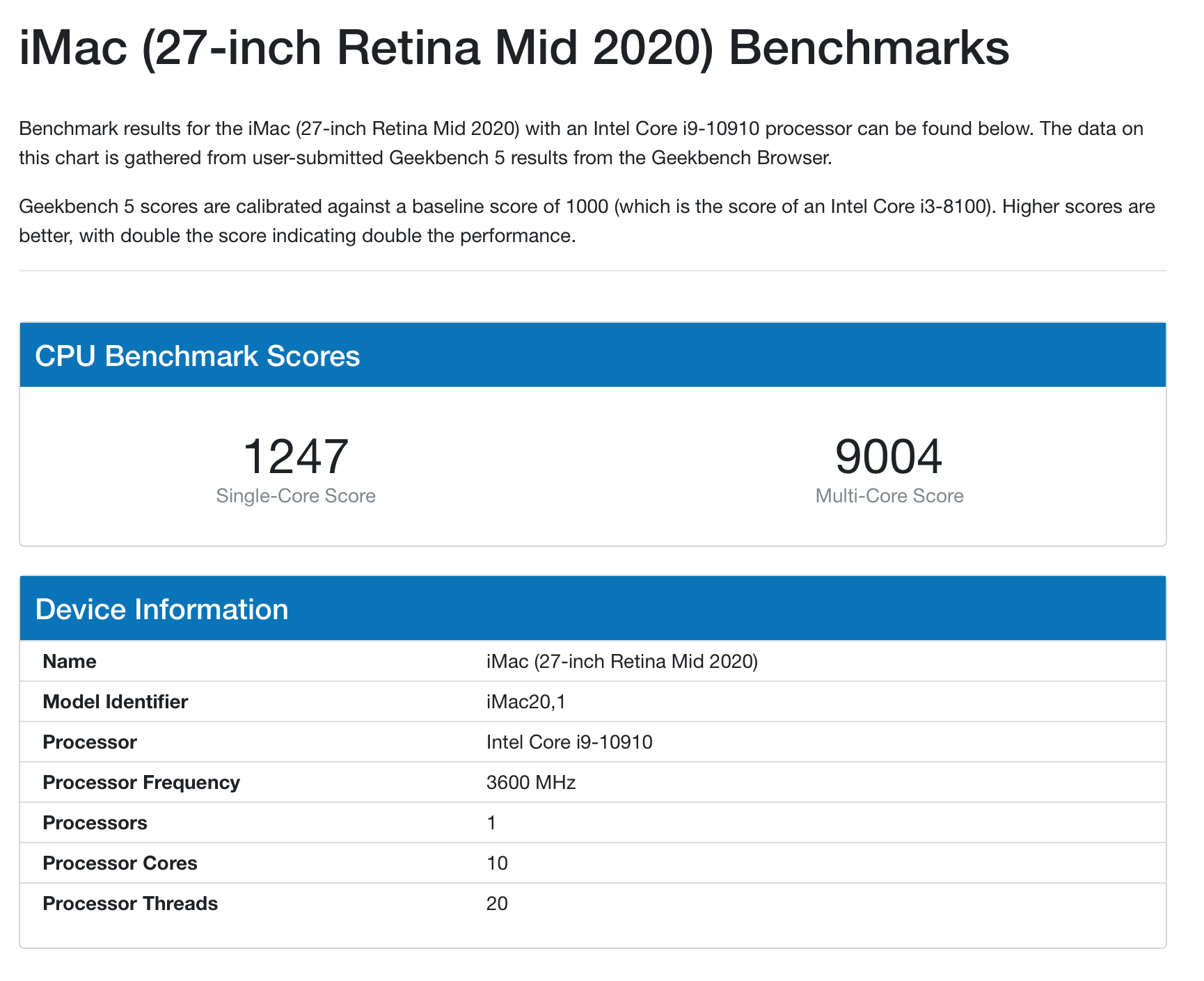Click the "Processor Cores" row label

[120, 863]
